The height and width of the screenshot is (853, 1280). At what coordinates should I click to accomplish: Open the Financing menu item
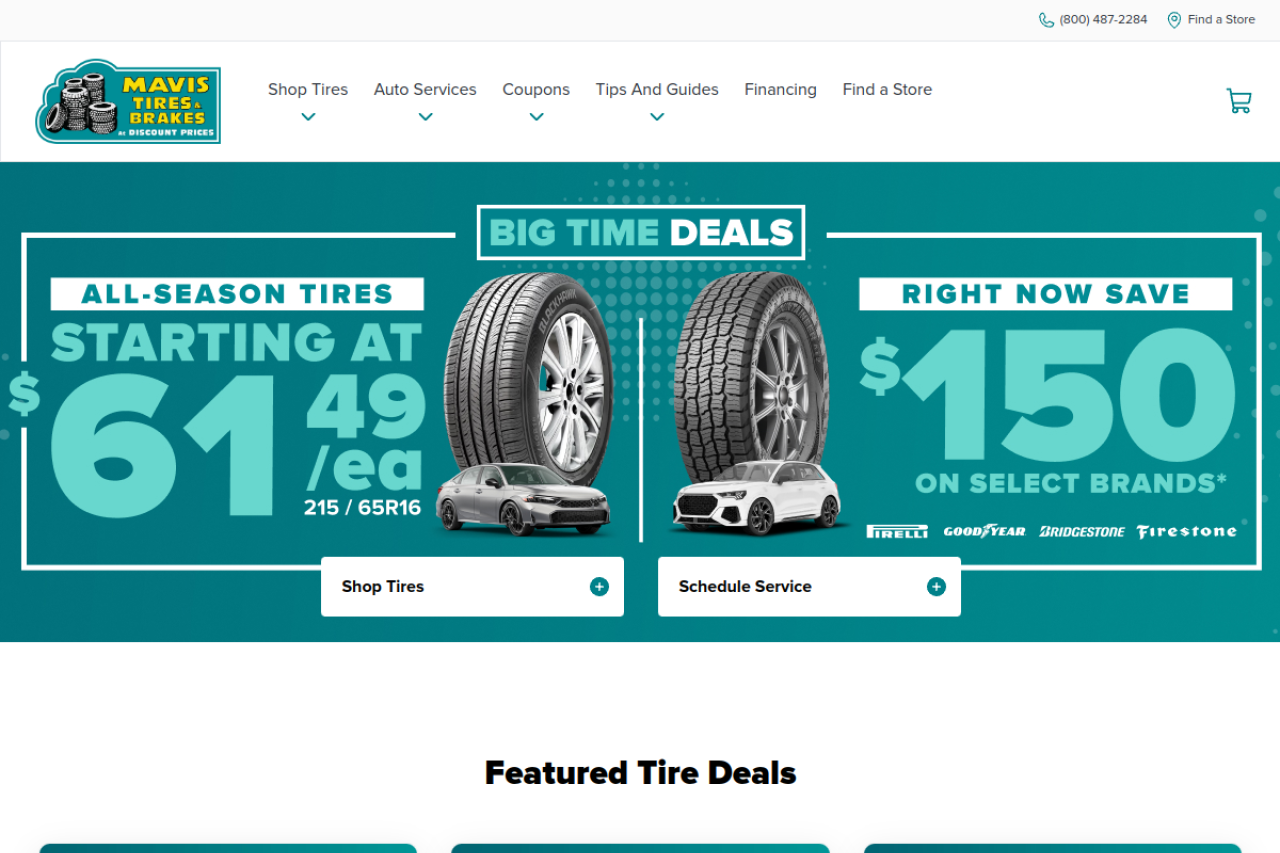[x=780, y=90]
